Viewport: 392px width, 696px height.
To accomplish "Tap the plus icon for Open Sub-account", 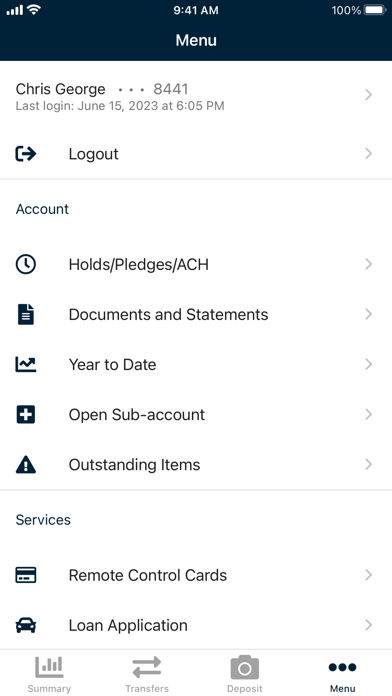I will pos(26,415).
